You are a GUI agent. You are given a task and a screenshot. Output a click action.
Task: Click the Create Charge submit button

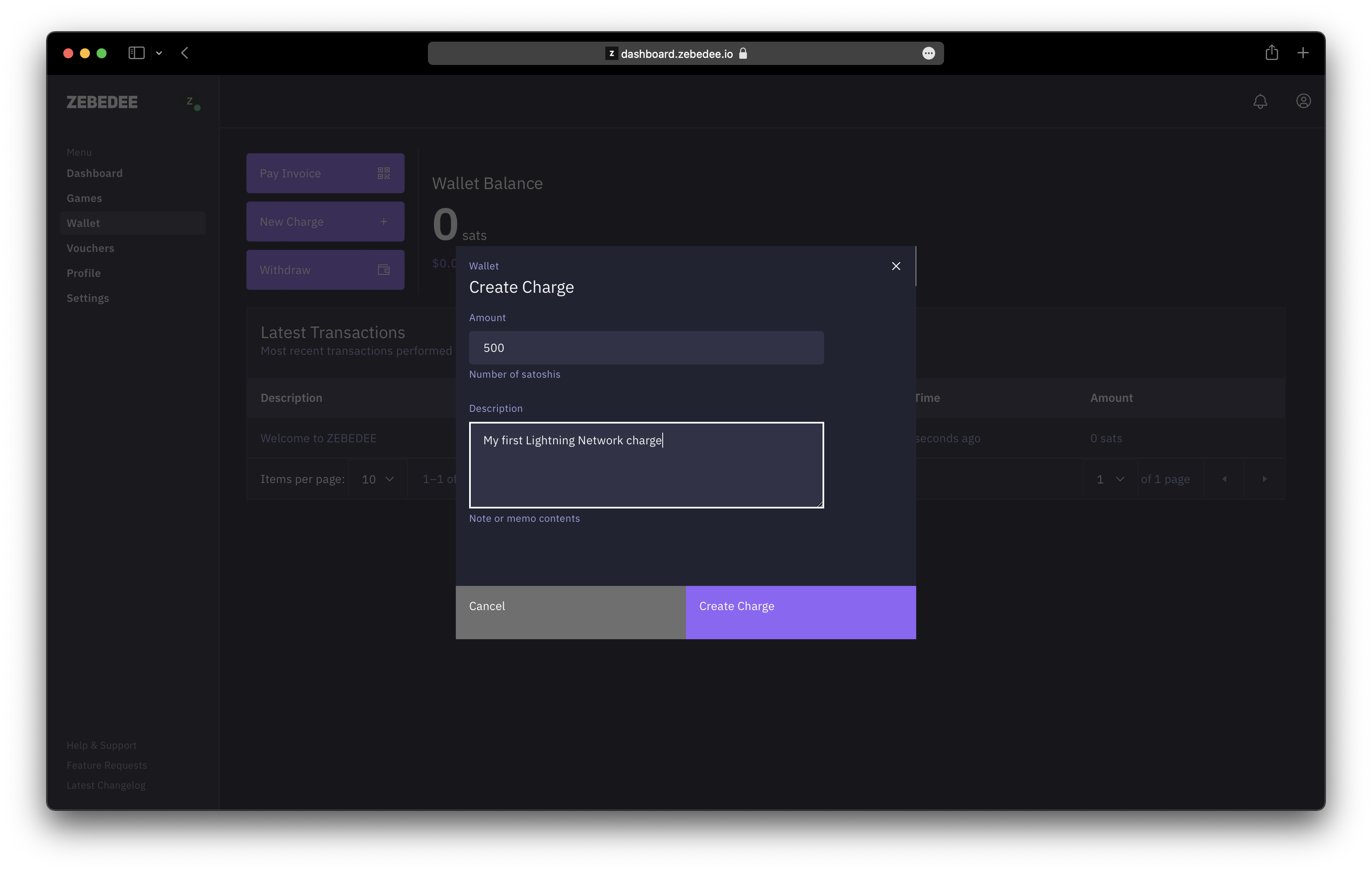pos(800,612)
